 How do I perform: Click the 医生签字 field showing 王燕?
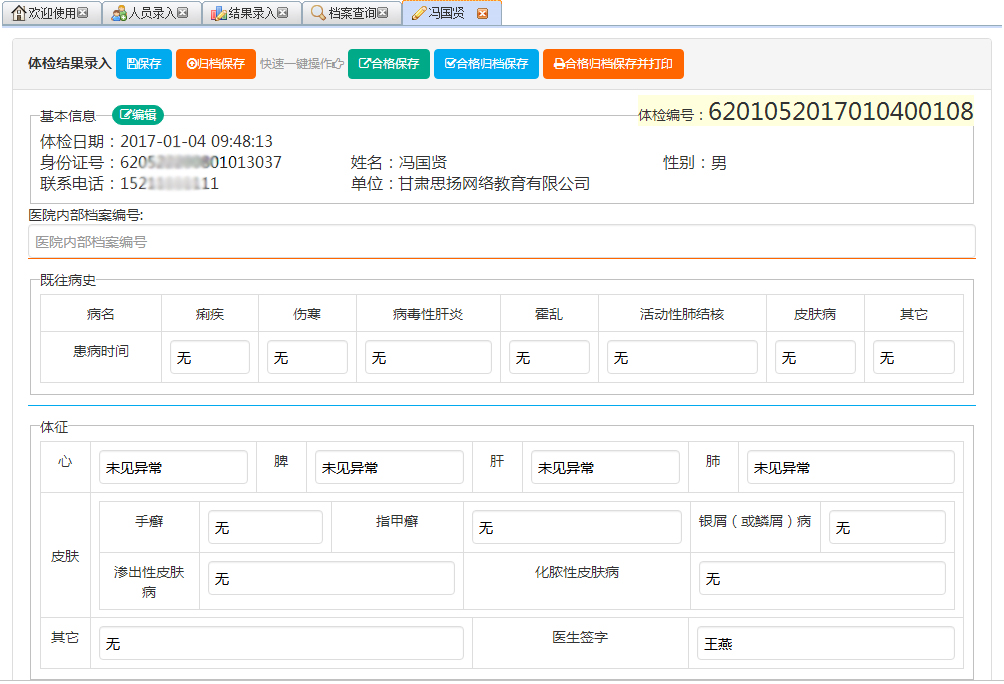click(x=825, y=643)
